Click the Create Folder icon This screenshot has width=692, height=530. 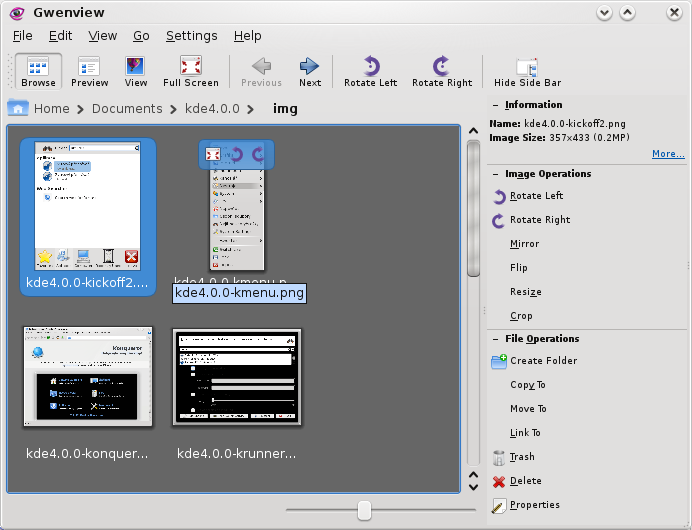[499, 361]
